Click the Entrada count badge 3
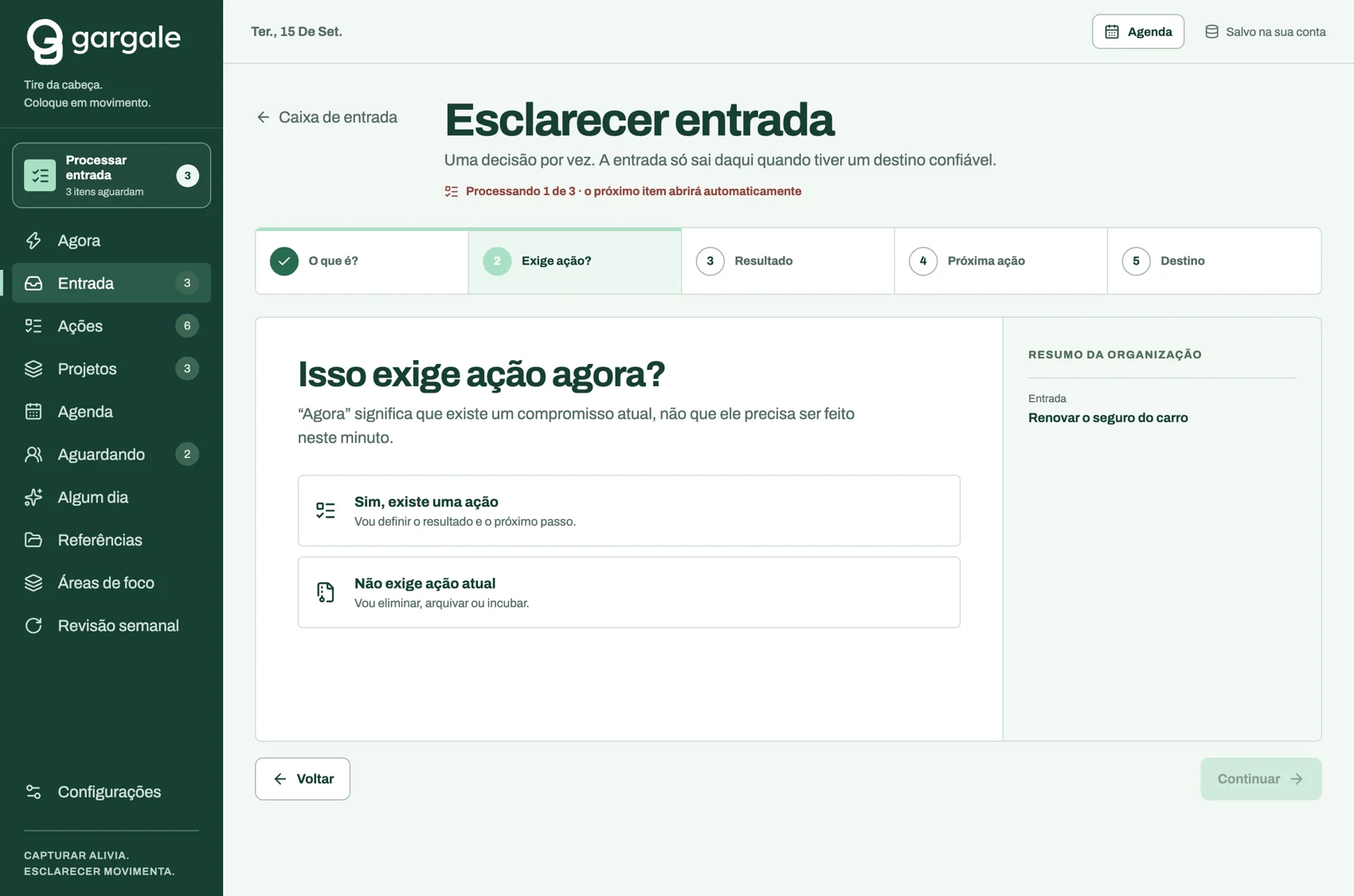 click(187, 283)
